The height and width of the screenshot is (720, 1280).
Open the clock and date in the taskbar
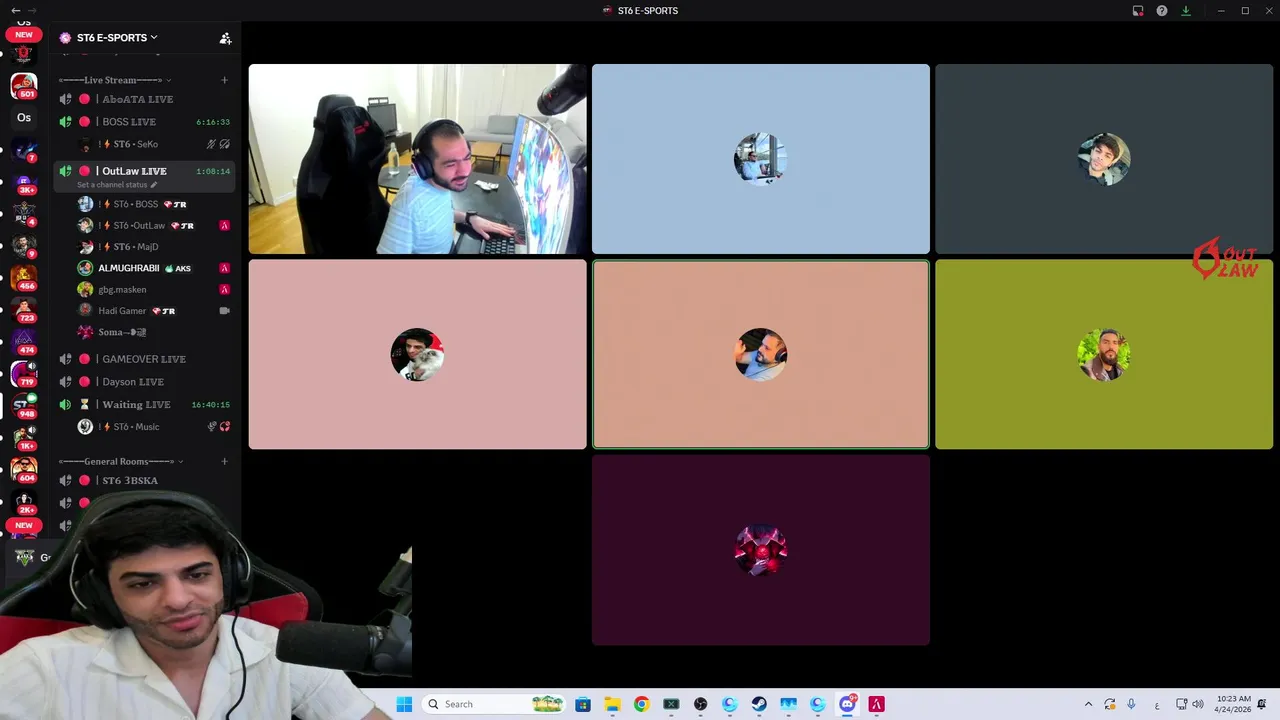(x=1234, y=704)
